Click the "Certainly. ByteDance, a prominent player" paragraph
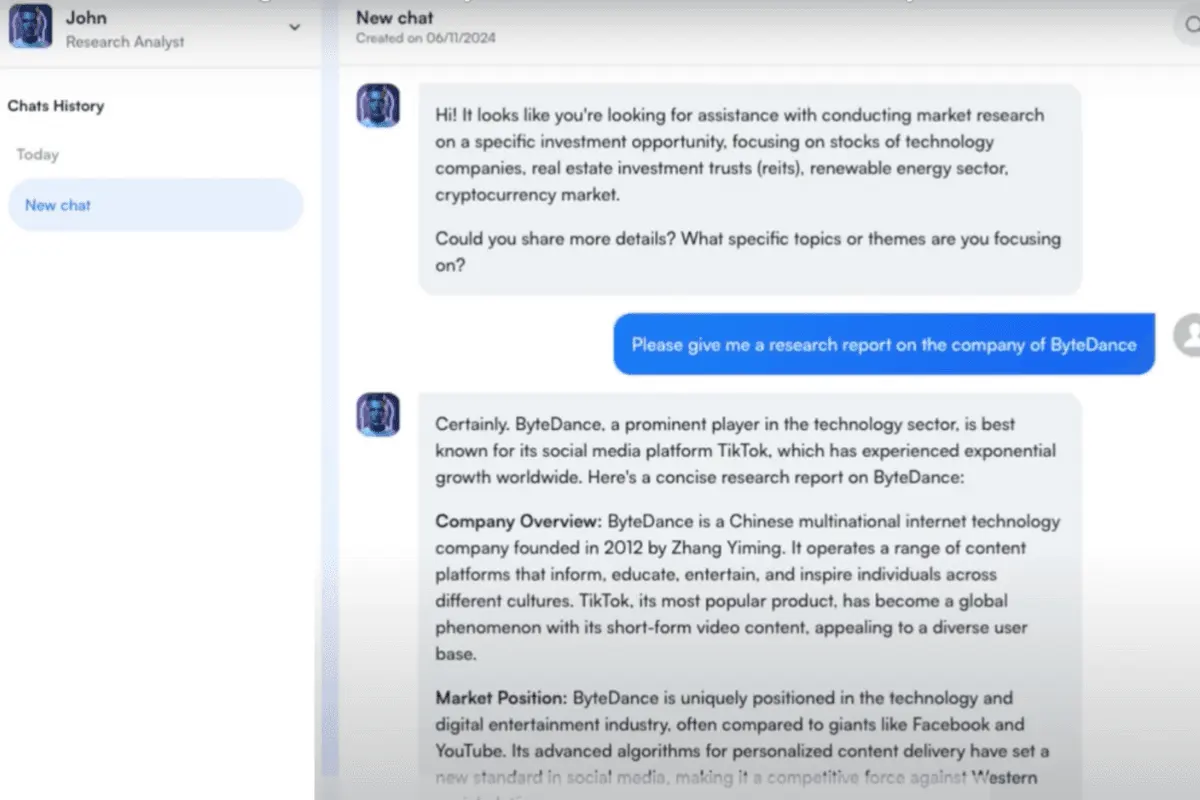 tap(746, 451)
